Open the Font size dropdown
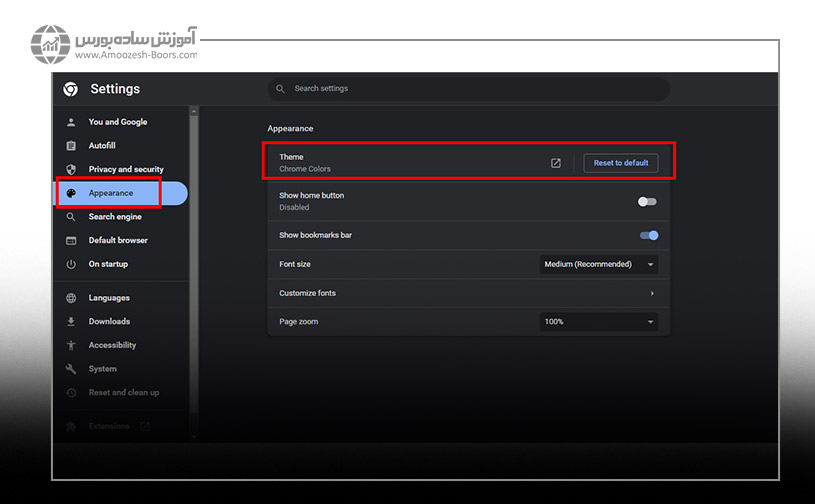815x504 pixels. [598, 264]
